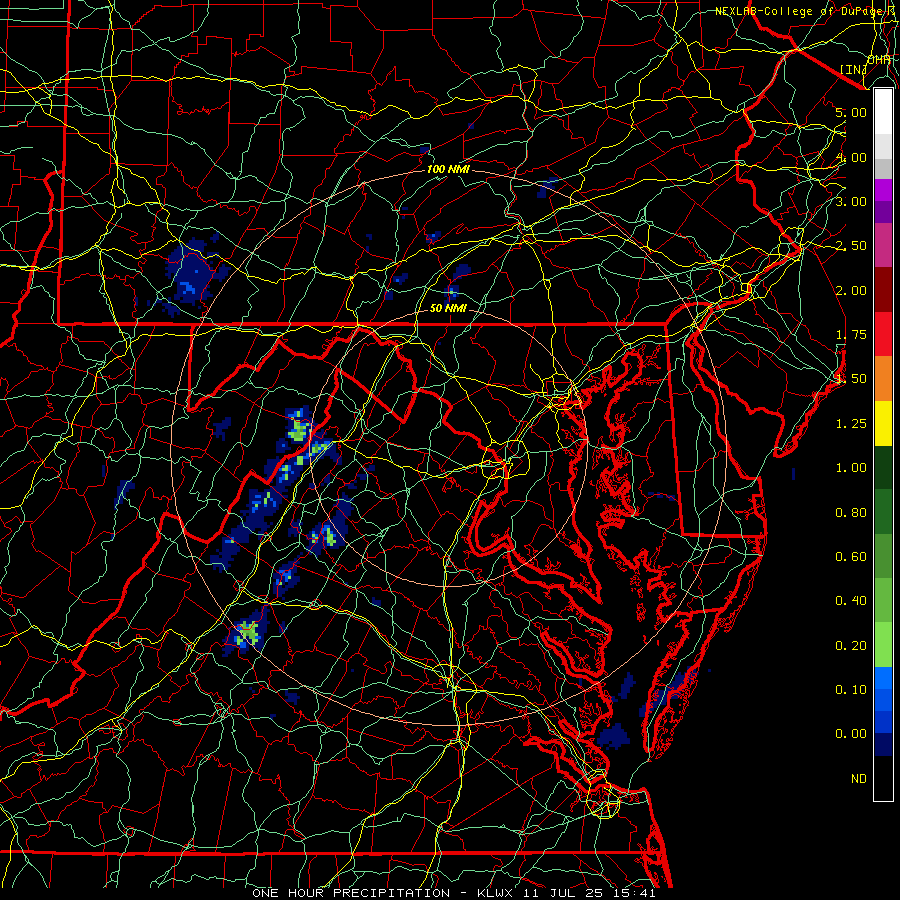Select the white color swatch at legend top
900x900 pixels.
[883, 112]
